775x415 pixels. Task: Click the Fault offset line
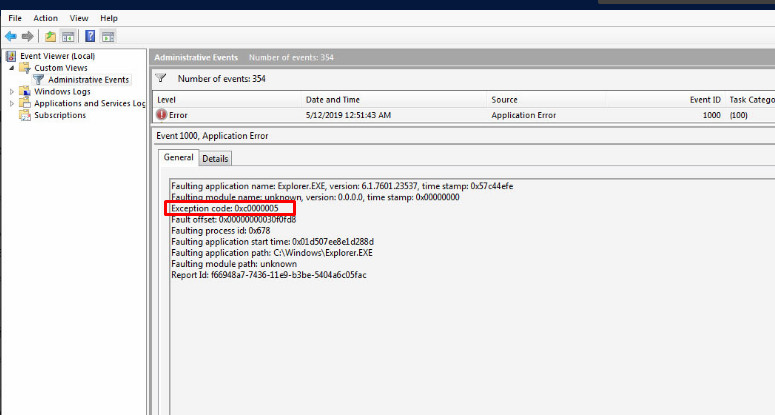point(233,219)
